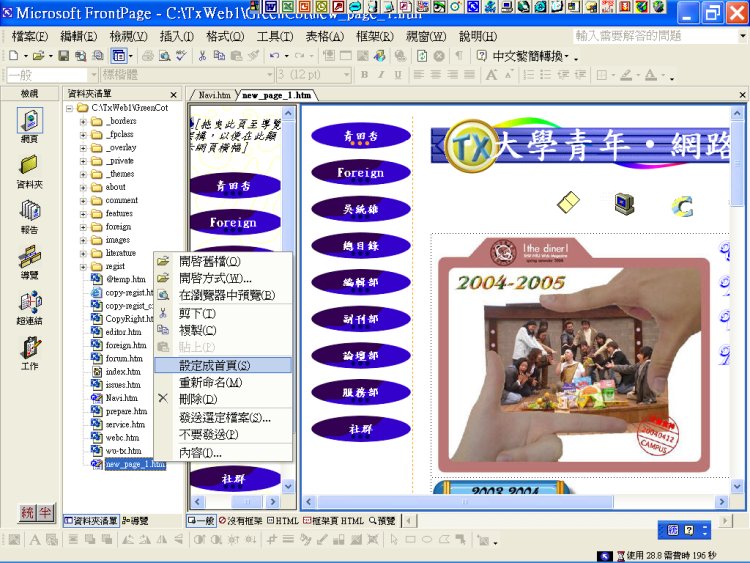This screenshot has width=750, height=563.
Task: Open the 插入 menu
Action: [177, 37]
